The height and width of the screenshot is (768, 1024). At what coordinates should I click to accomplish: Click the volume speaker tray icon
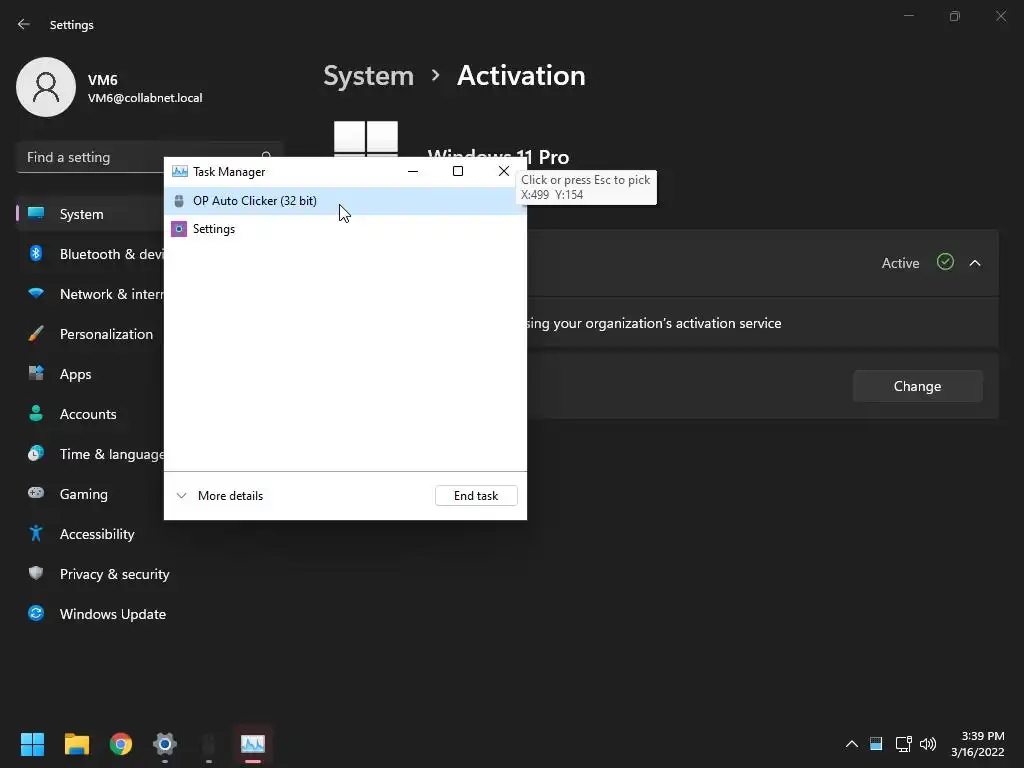pos(927,744)
